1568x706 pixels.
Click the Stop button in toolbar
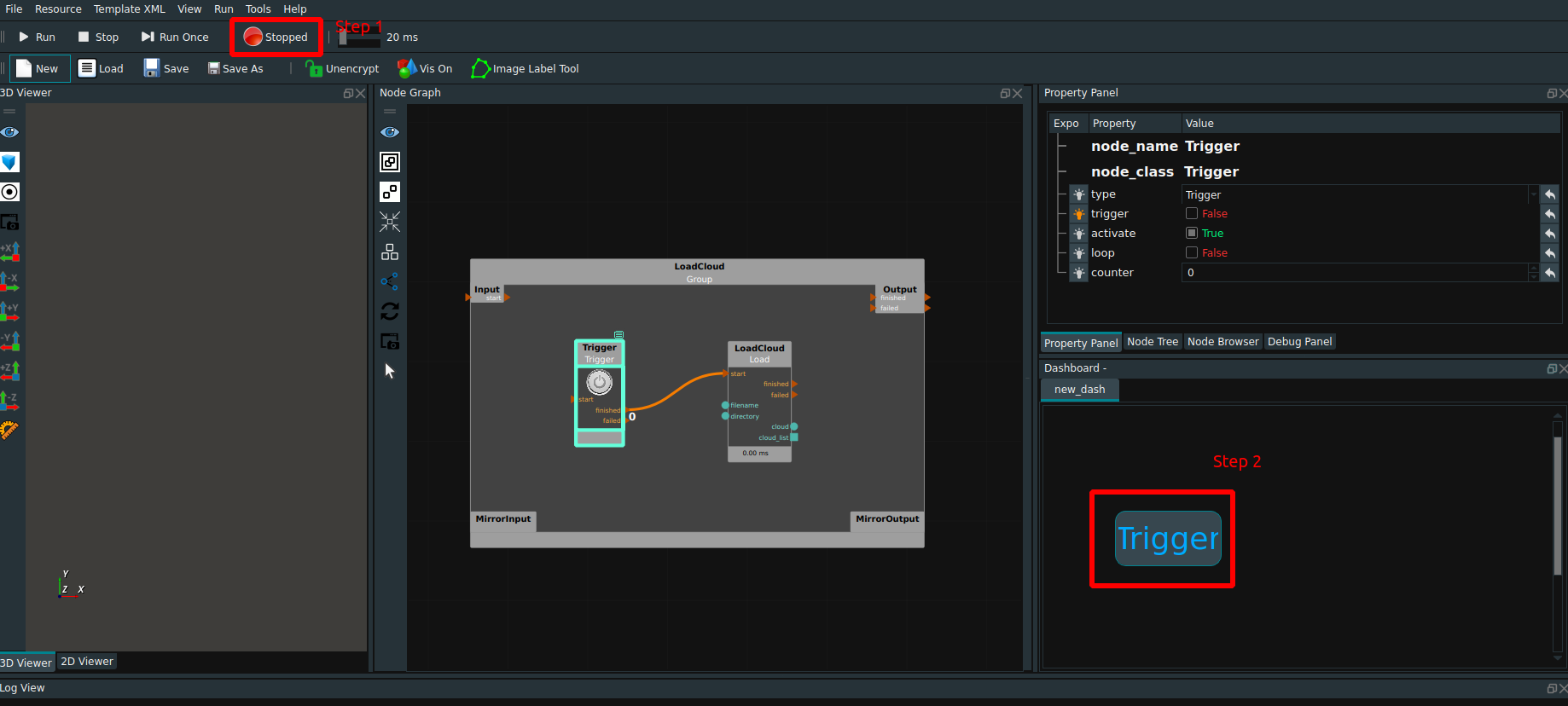point(98,37)
